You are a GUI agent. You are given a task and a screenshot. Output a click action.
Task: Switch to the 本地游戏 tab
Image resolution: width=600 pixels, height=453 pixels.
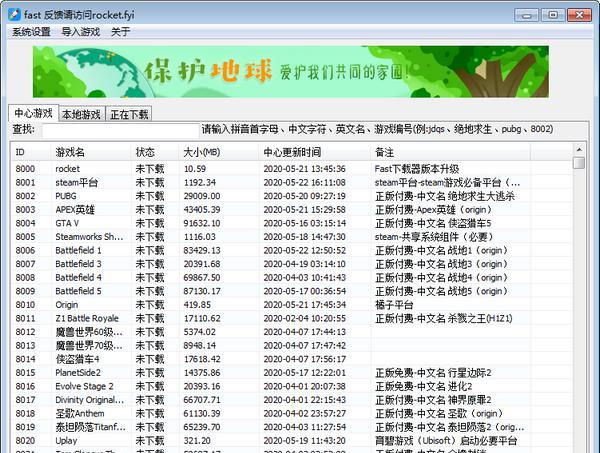point(81,114)
